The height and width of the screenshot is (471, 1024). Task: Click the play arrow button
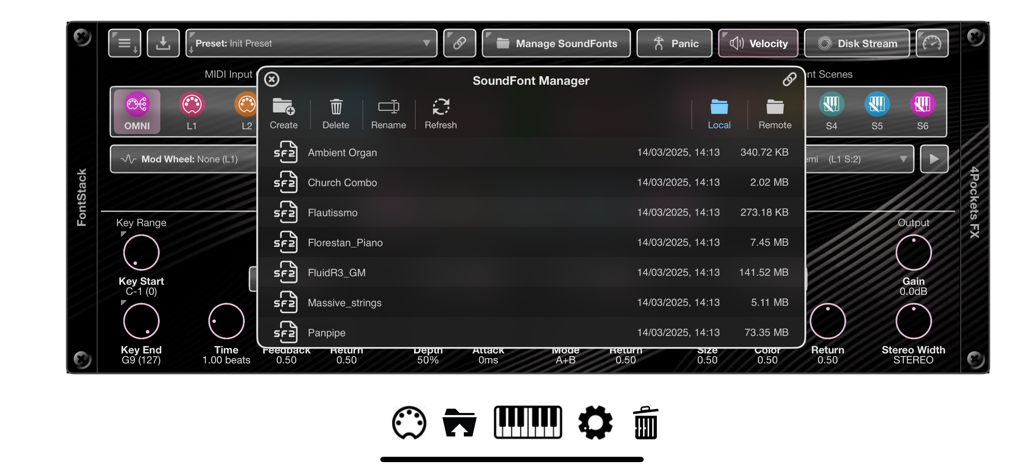(x=934, y=159)
